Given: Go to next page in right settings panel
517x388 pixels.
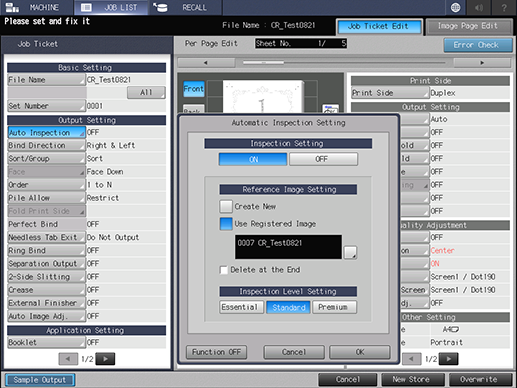Looking at the screenshot, I should (449, 359).
